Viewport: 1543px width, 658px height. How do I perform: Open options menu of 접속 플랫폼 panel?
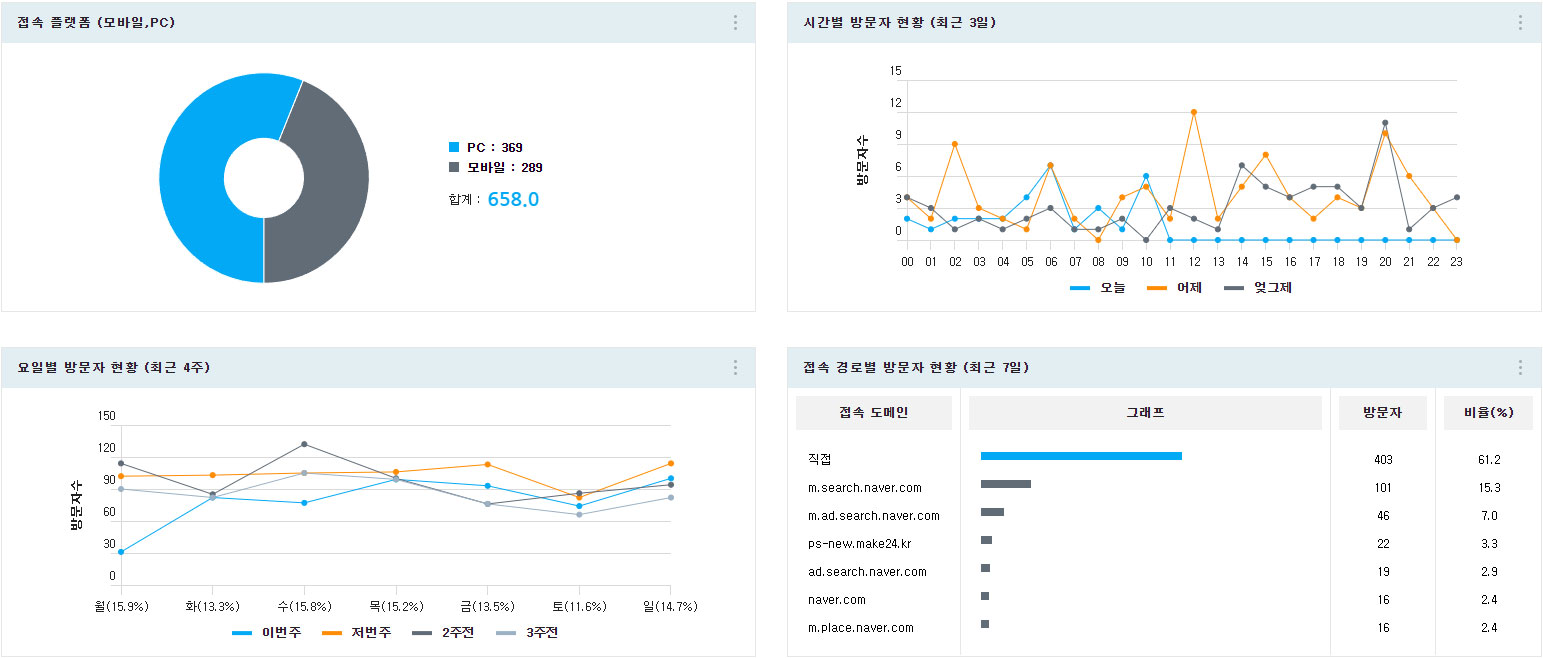click(735, 22)
